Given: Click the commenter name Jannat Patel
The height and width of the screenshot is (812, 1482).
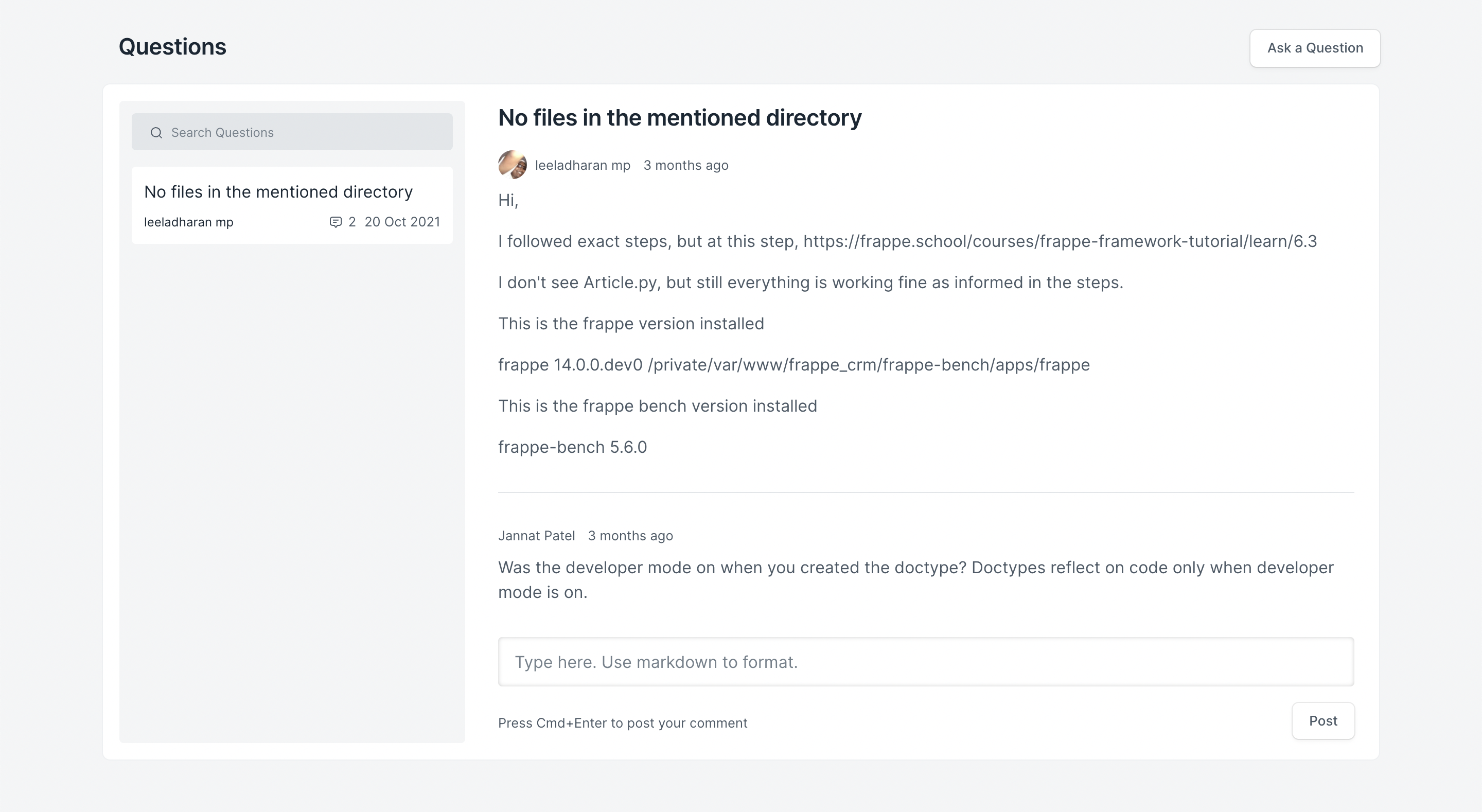Looking at the screenshot, I should coord(536,536).
